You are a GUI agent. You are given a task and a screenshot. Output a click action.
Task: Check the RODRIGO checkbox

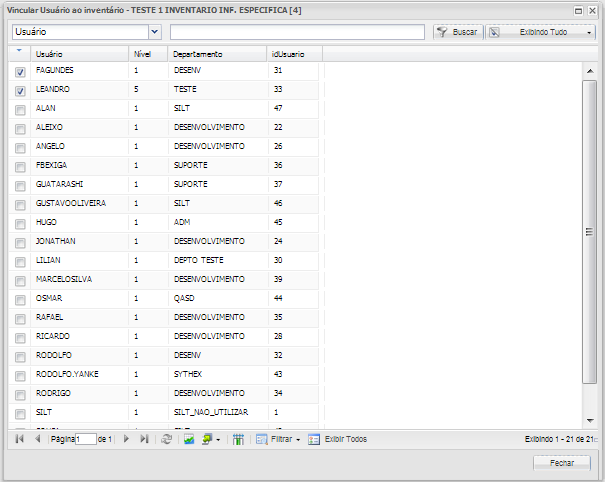click(20, 395)
